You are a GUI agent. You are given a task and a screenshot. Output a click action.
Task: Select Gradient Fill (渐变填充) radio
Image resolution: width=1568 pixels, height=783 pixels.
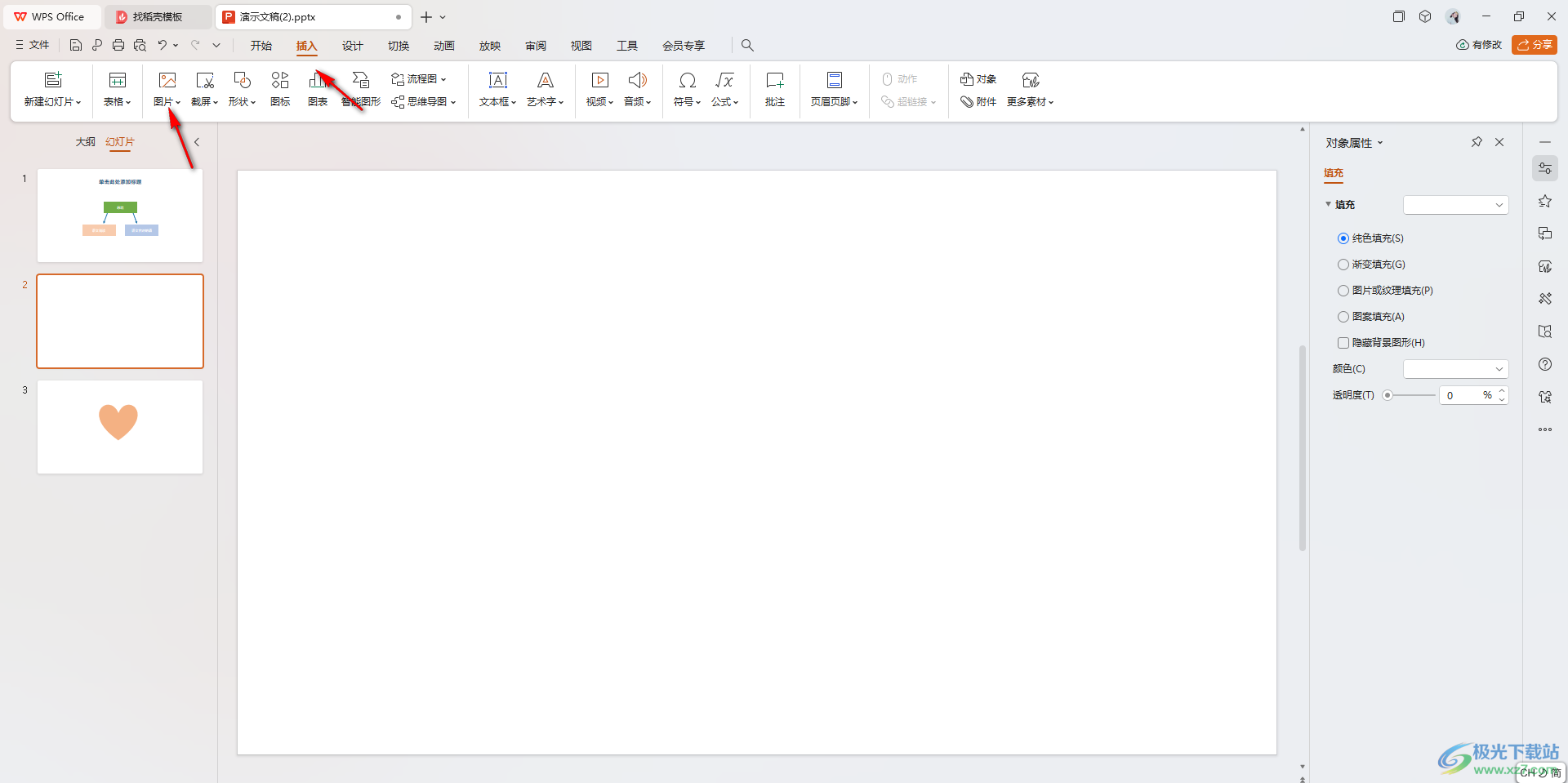tap(1343, 265)
